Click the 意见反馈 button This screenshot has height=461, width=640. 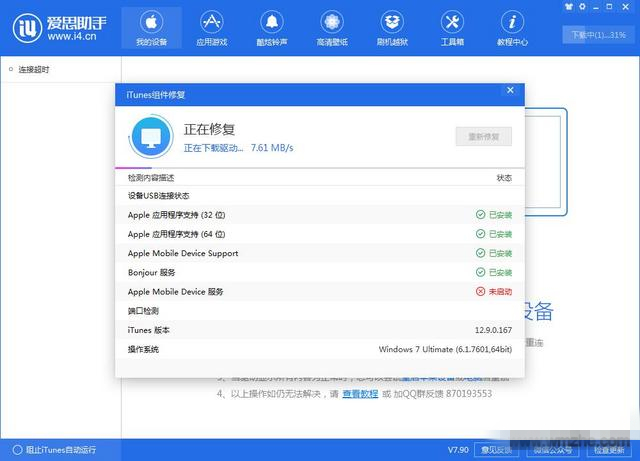tap(496, 450)
